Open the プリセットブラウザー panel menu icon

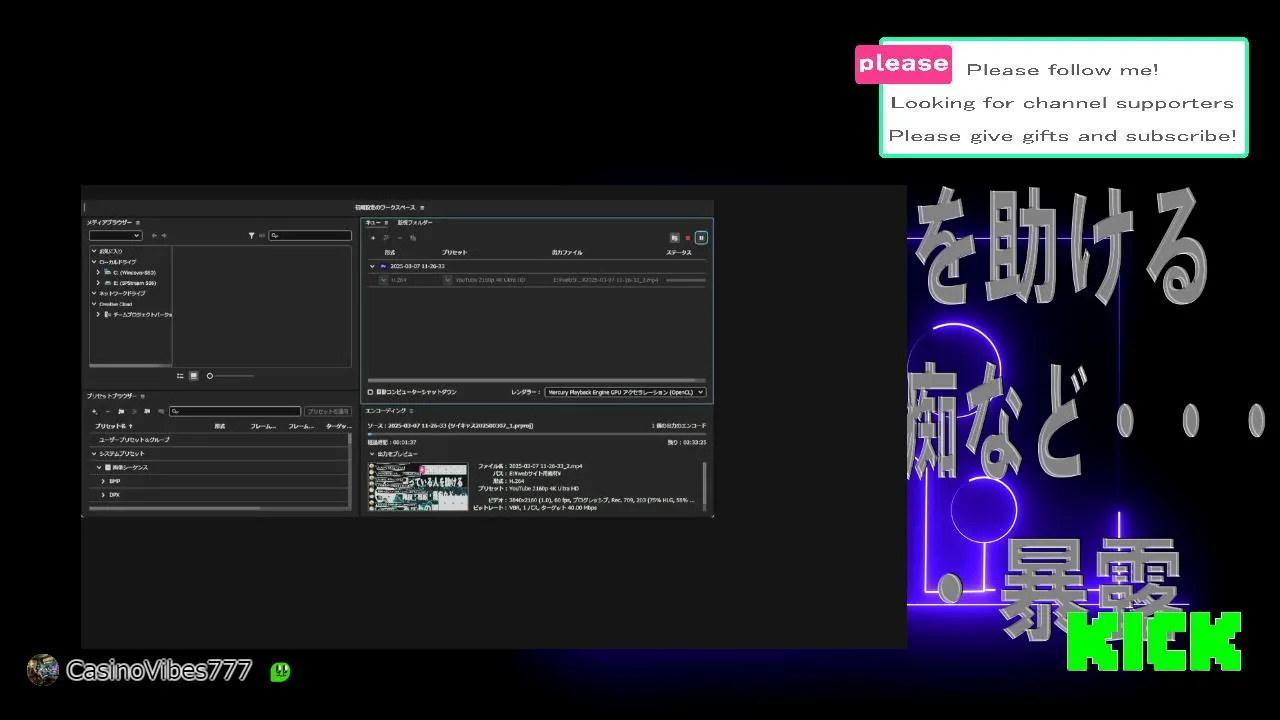click(x=142, y=396)
